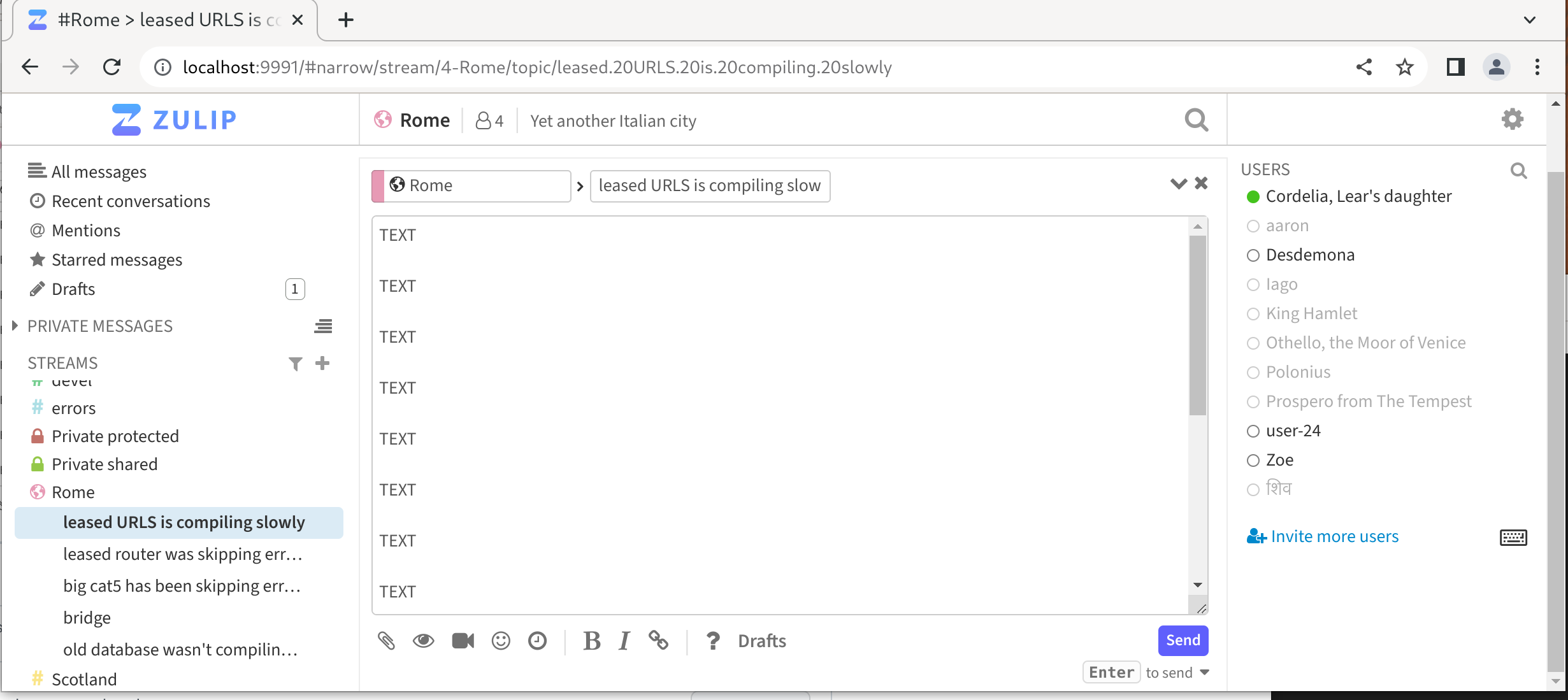Start a video call from the compose box
This screenshot has width=1568, height=700.
coord(463,641)
